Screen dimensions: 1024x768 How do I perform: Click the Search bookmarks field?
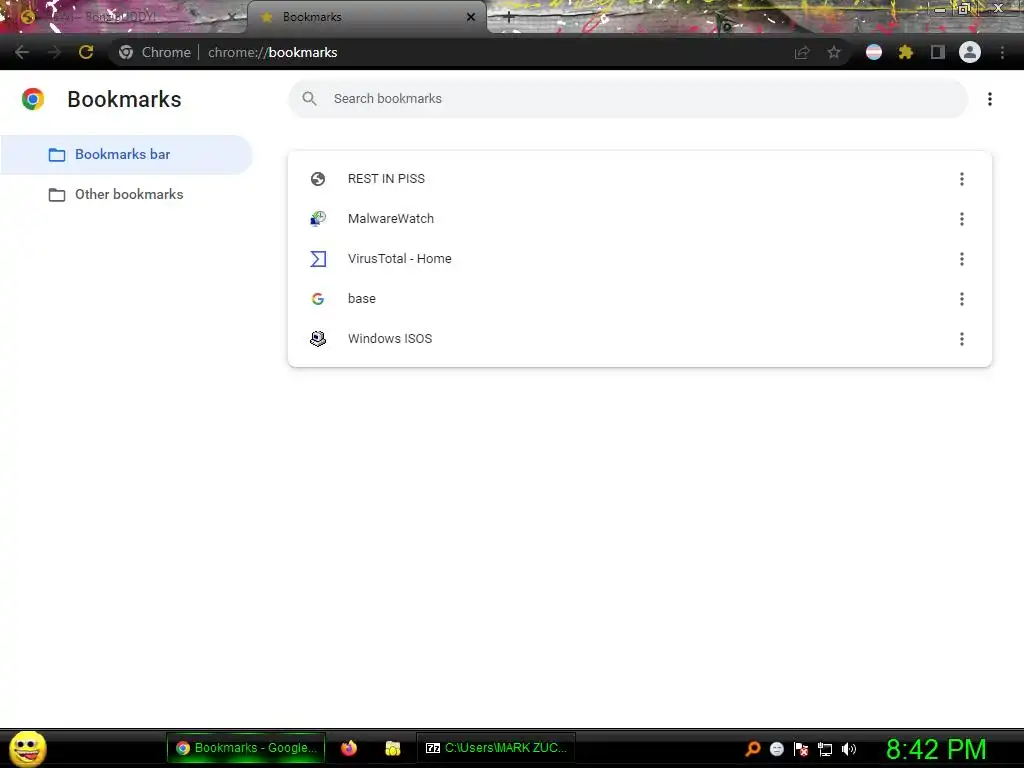click(628, 99)
